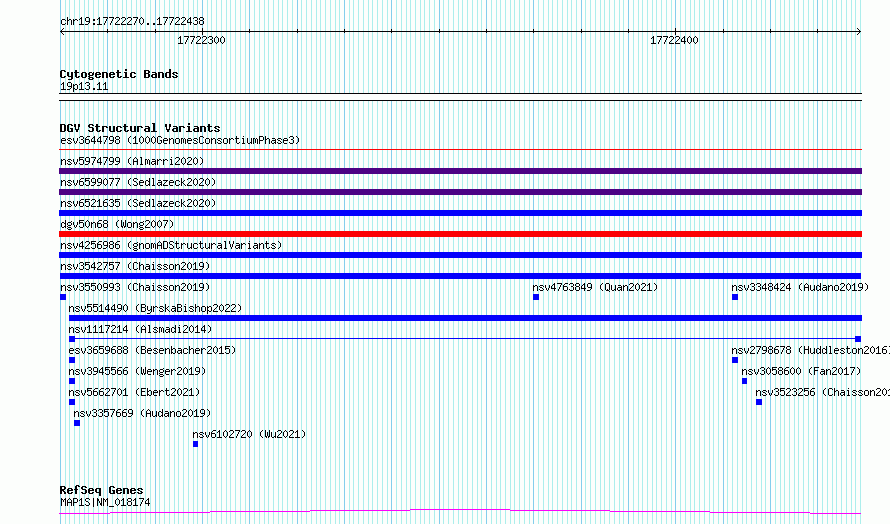Click the thin red line of esv3644798
This screenshot has width=890, height=524.
point(460,150)
